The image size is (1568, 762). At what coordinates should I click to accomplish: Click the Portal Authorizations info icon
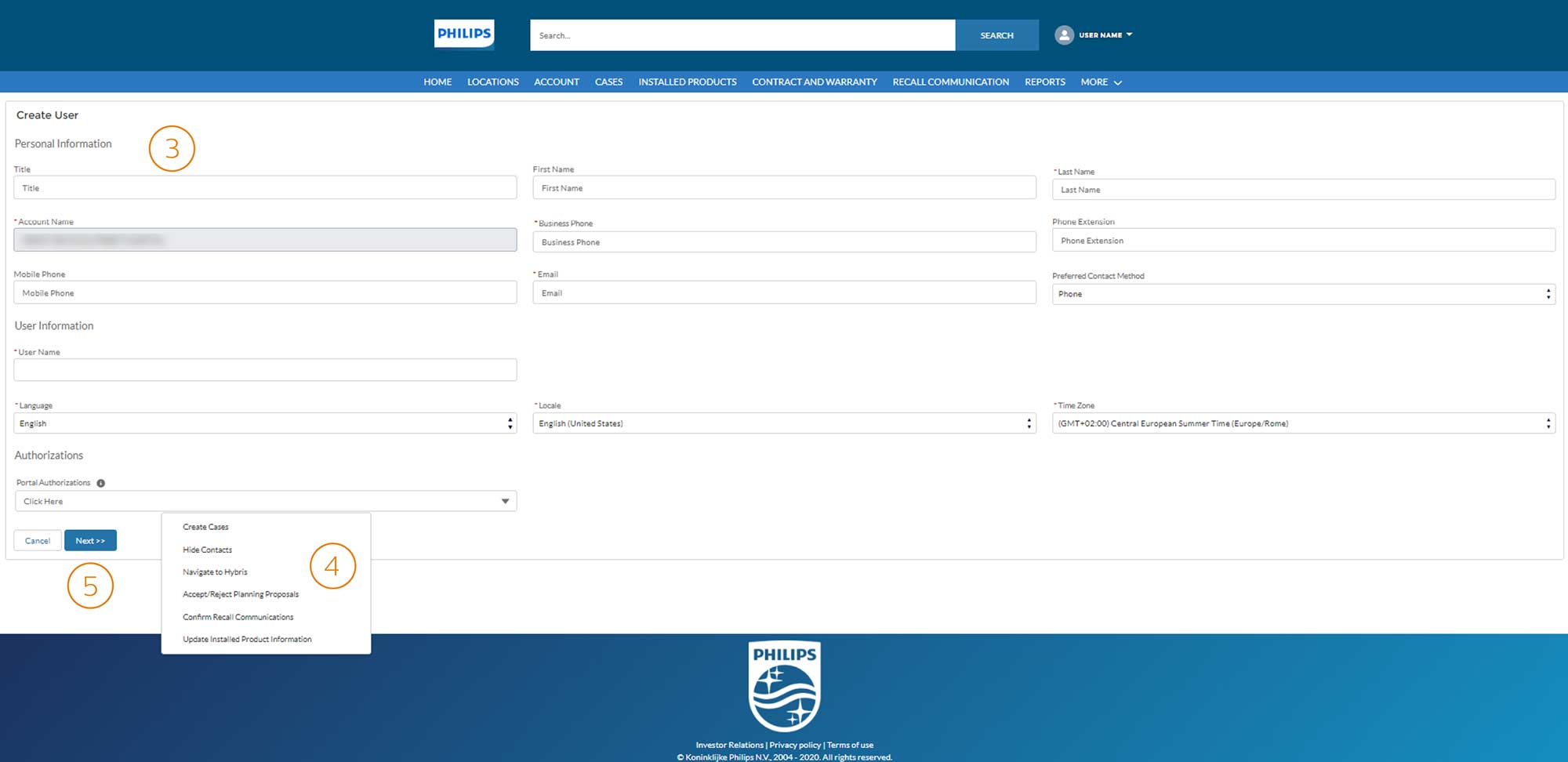coord(101,483)
